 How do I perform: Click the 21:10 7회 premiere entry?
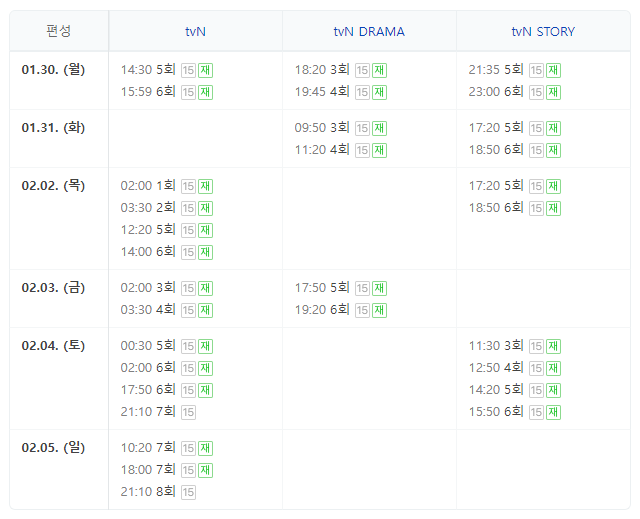click(148, 412)
